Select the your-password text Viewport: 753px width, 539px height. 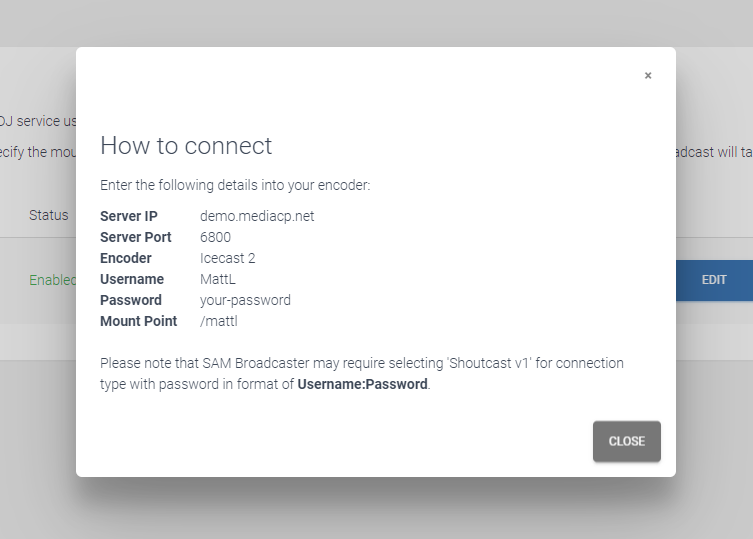(245, 300)
